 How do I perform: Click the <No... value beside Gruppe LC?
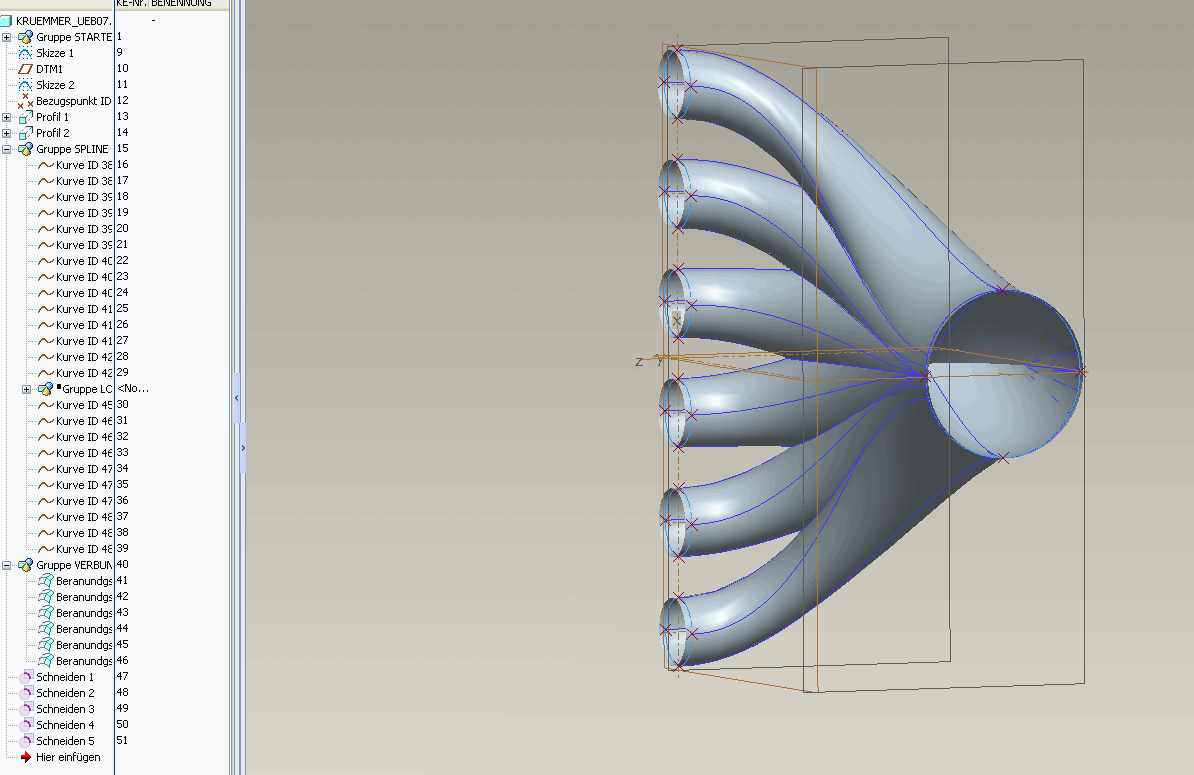click(133, 388)
